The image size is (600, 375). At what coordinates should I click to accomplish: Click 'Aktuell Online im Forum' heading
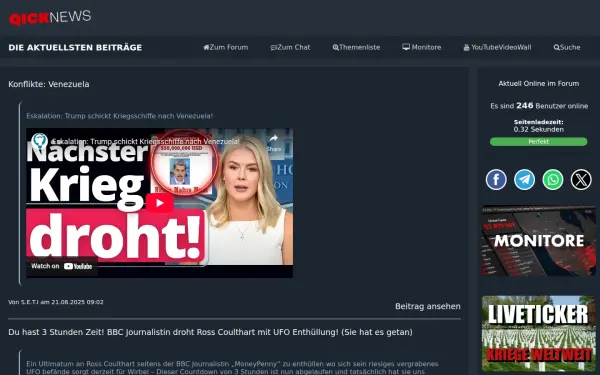click(x=538, y=83)
